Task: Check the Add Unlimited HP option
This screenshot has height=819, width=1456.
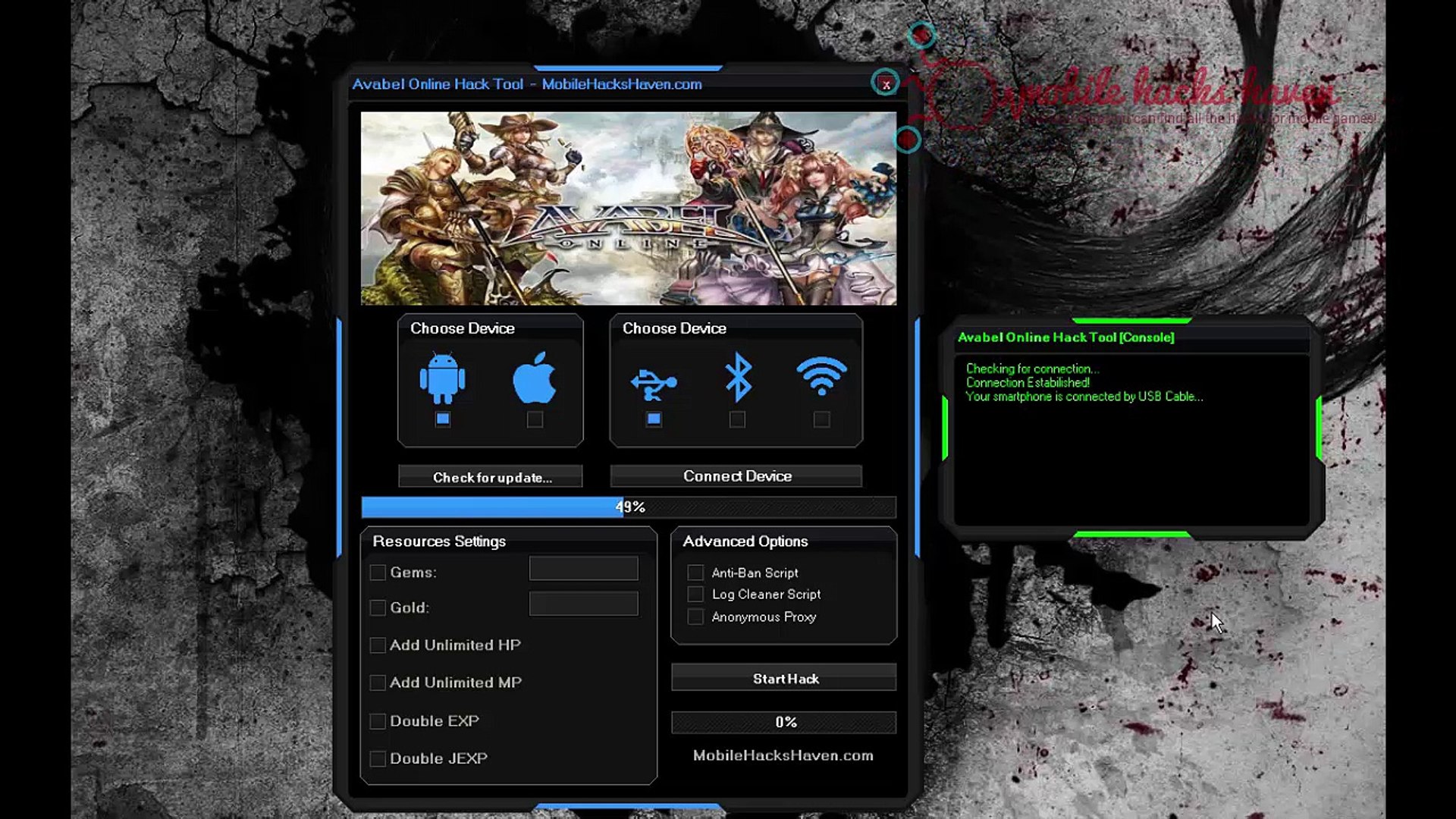Action: pyautogui.click(x=377, y=645)
